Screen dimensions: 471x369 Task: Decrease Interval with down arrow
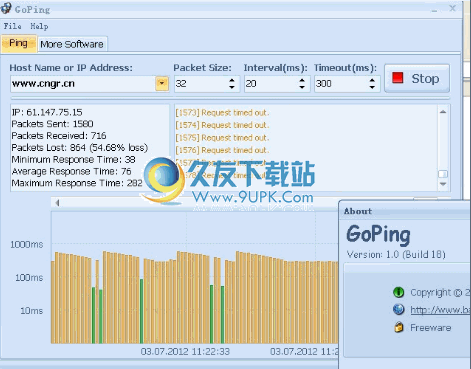pos(302,87)
